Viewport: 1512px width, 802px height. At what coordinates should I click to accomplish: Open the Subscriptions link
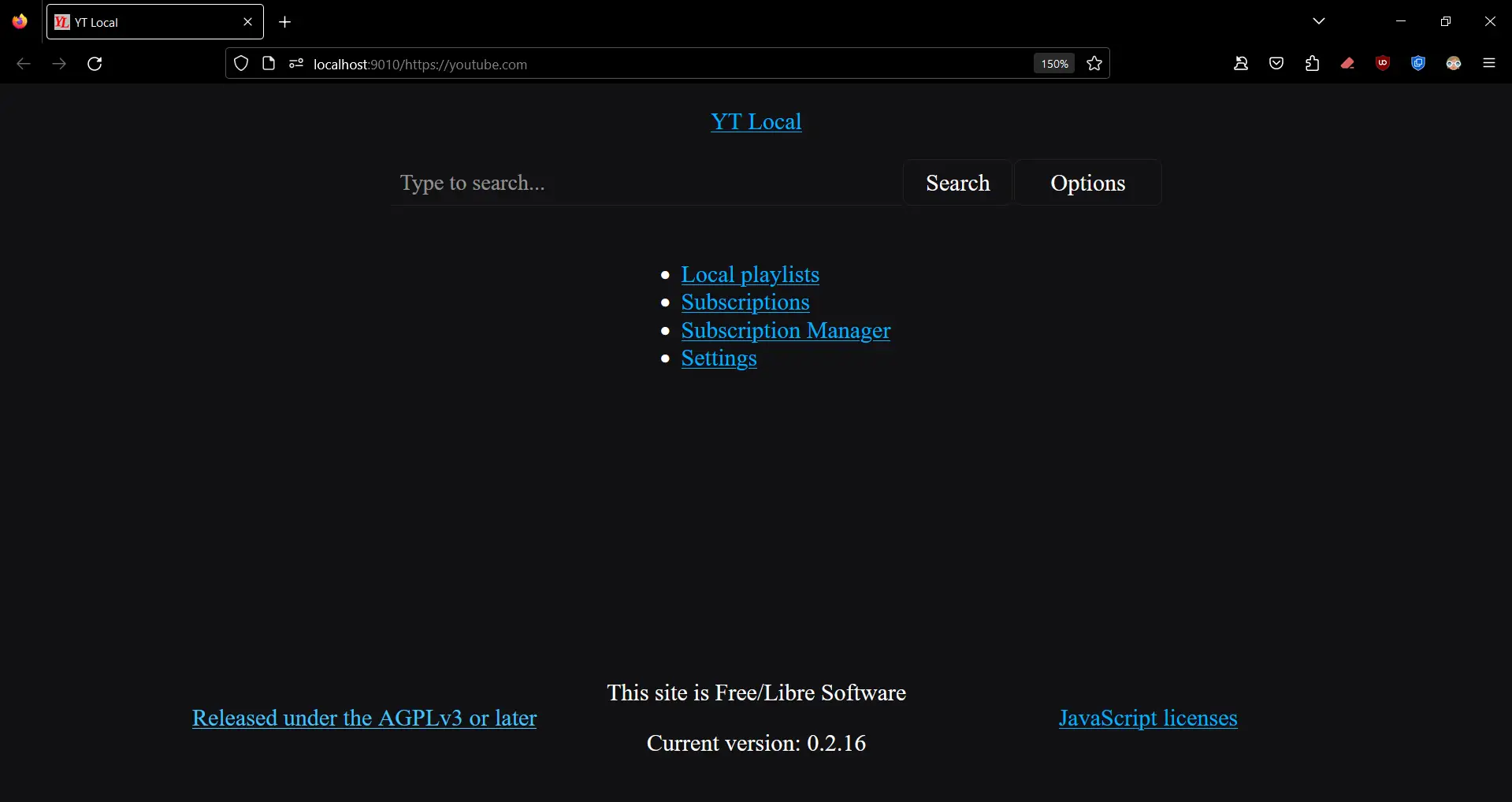745,303
